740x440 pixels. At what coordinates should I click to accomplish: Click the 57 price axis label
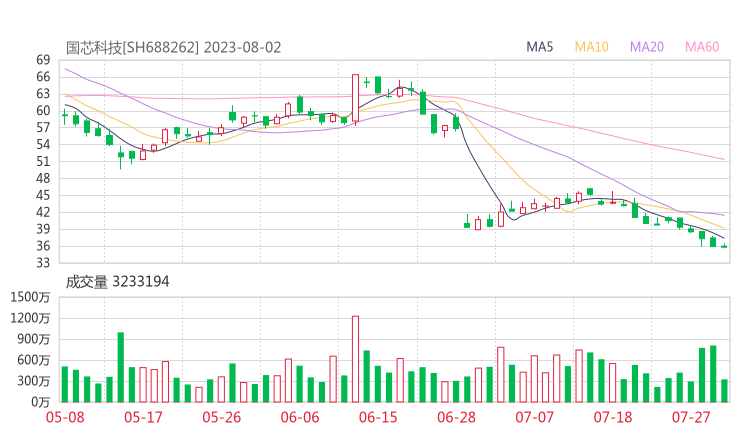(43, 127)
